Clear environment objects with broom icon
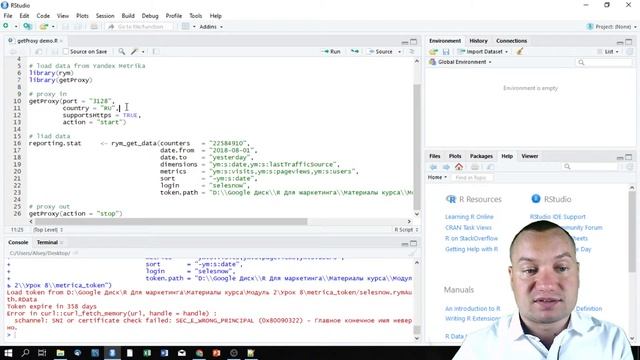Viewport: 640px width, 360px height. (520, 51)
